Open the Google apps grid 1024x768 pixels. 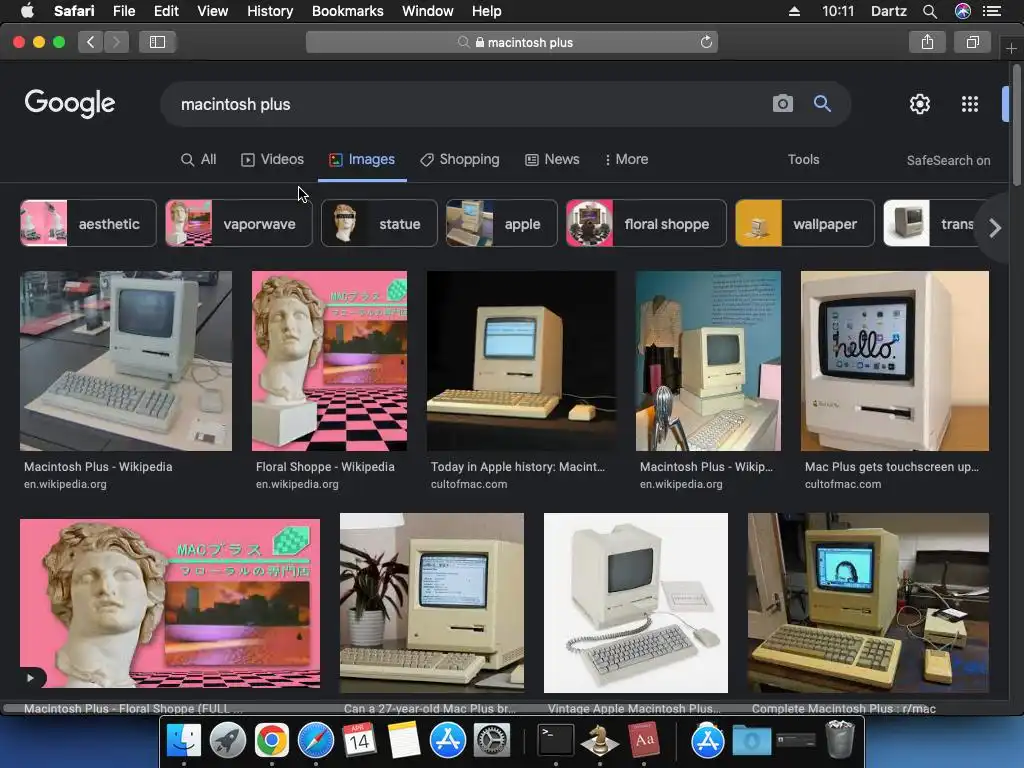(x=970, y=104)
